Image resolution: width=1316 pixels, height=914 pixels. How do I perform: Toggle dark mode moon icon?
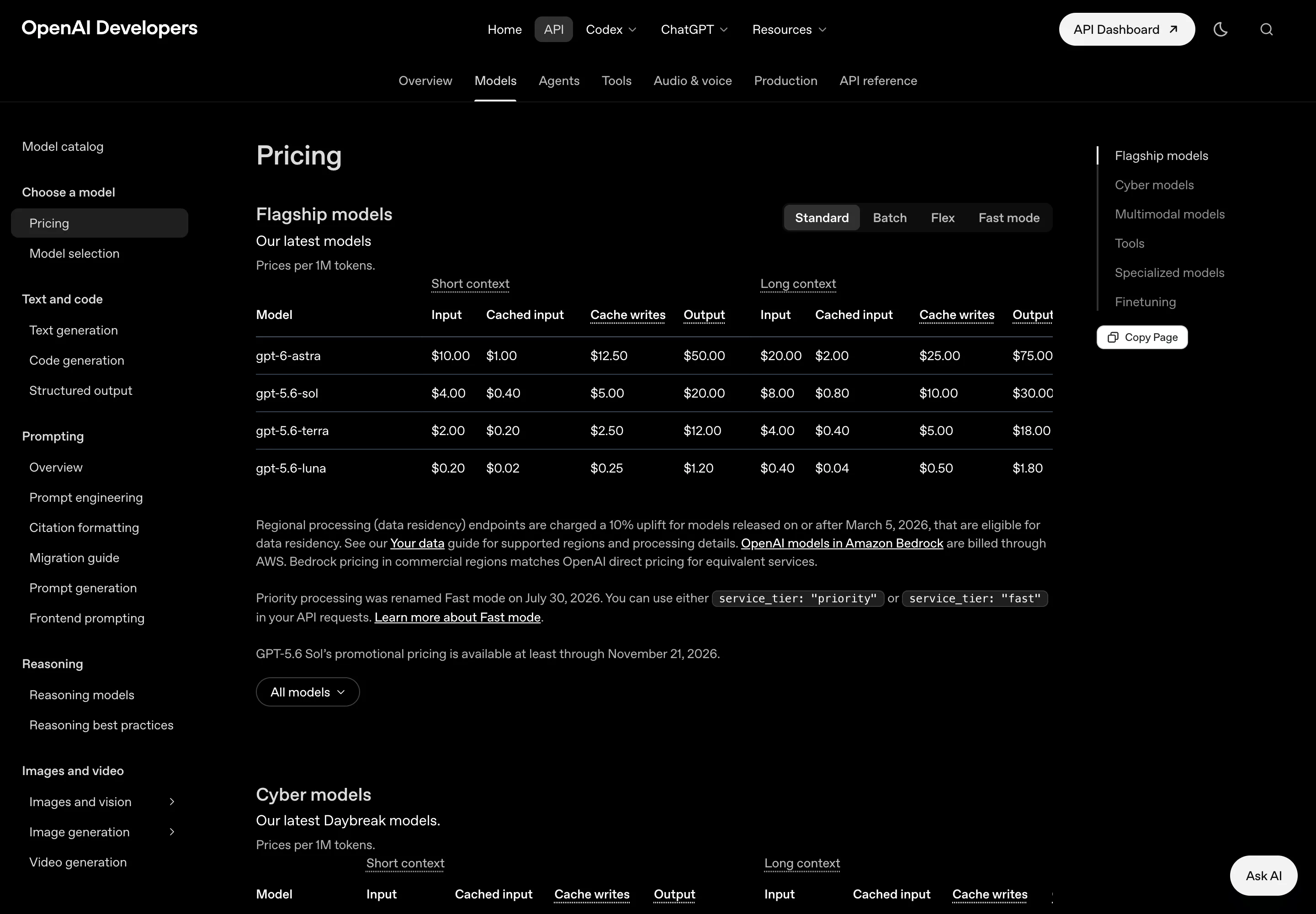coord(1220,29)
